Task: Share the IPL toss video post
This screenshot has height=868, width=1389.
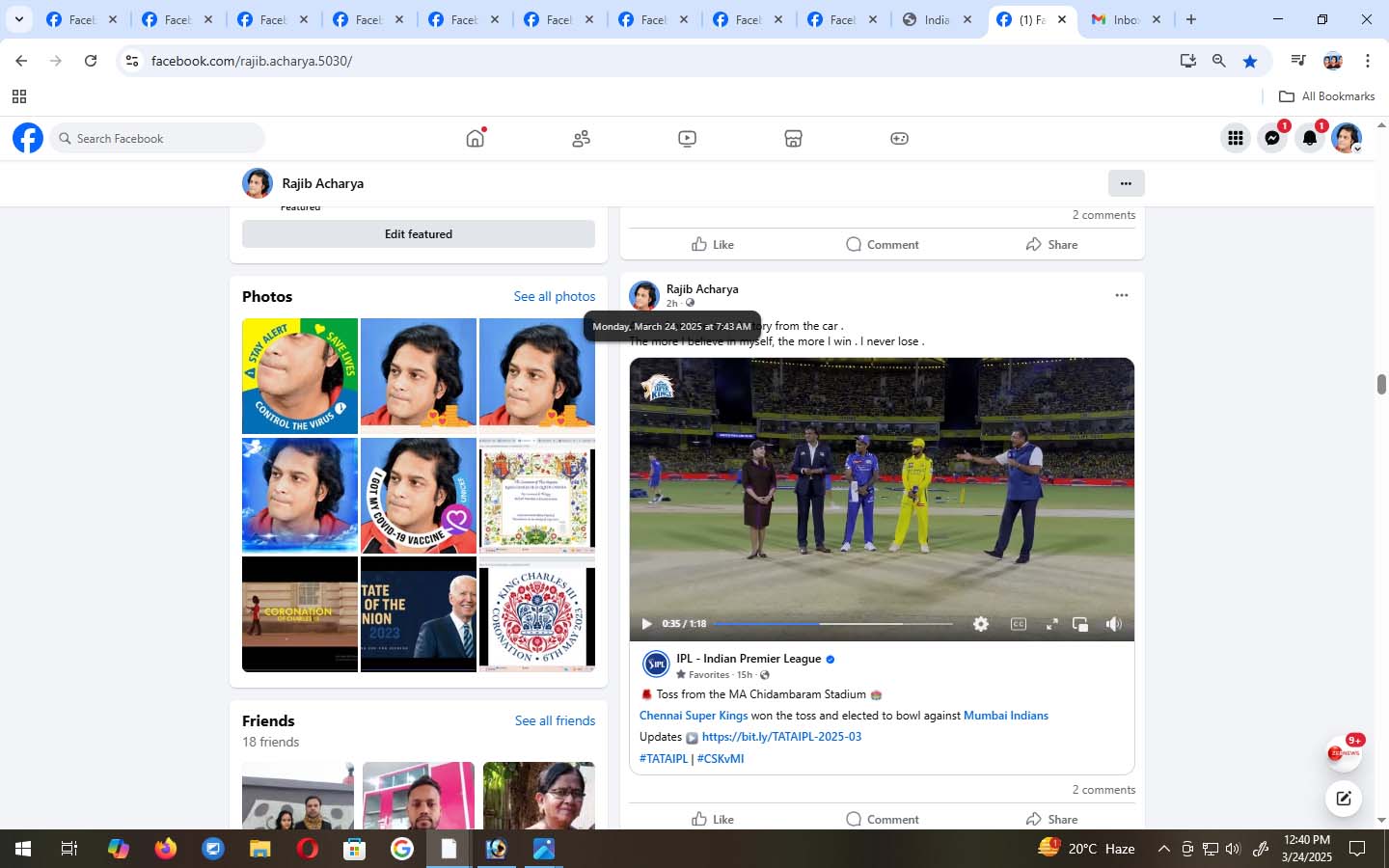Action: [x=1051, y=819]
